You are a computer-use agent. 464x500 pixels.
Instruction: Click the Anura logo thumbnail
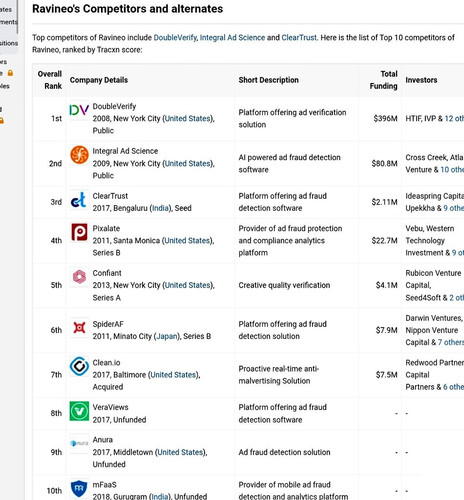(79, 443)
